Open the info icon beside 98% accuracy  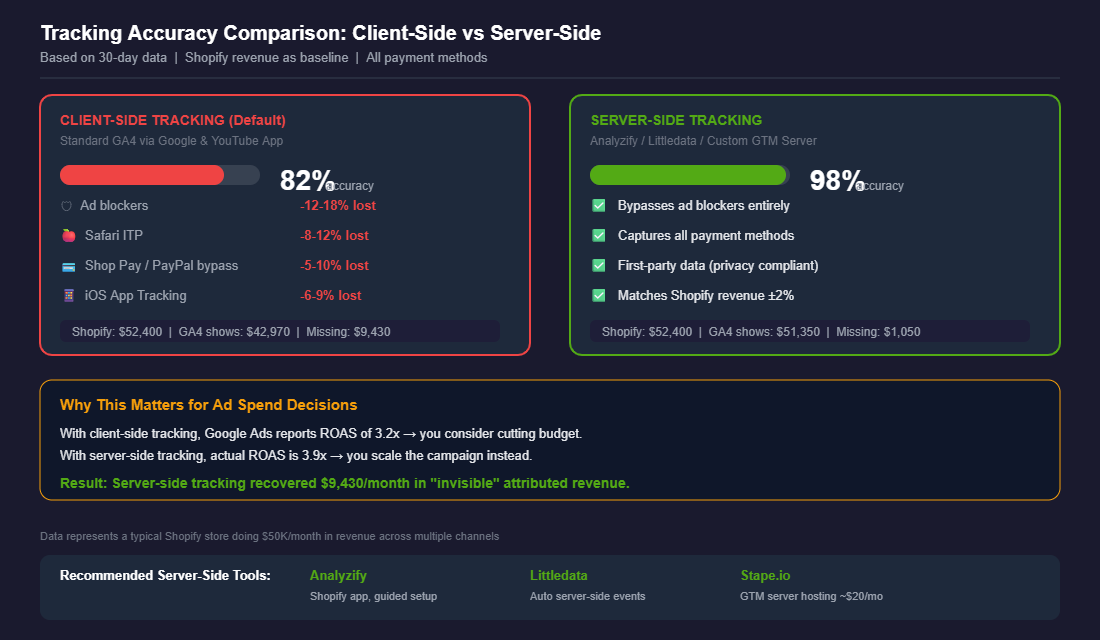click(858, 185)
